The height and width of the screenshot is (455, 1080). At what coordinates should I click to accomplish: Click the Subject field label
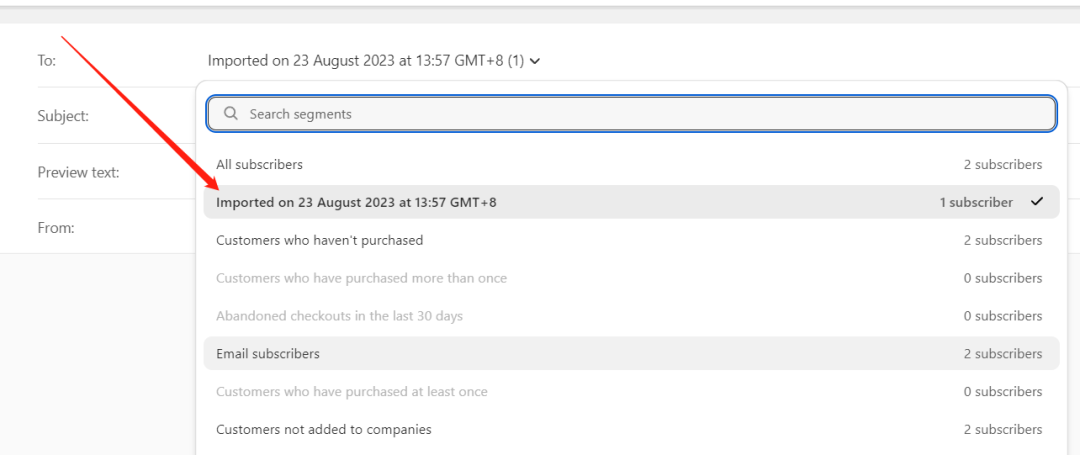pos(63,116)
